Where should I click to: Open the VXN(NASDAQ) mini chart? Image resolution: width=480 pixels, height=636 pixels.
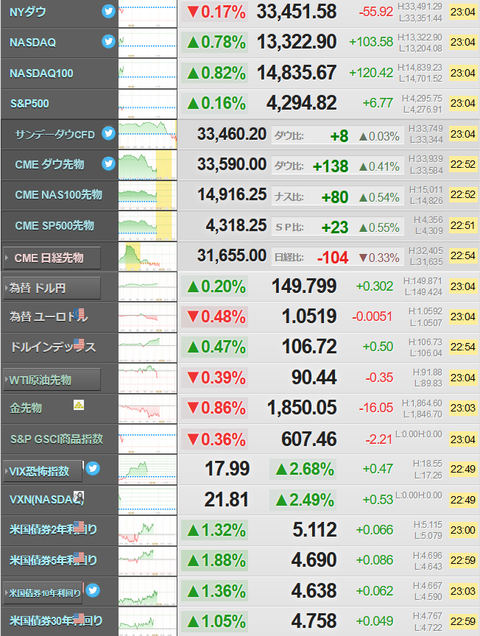coord(148,500)
